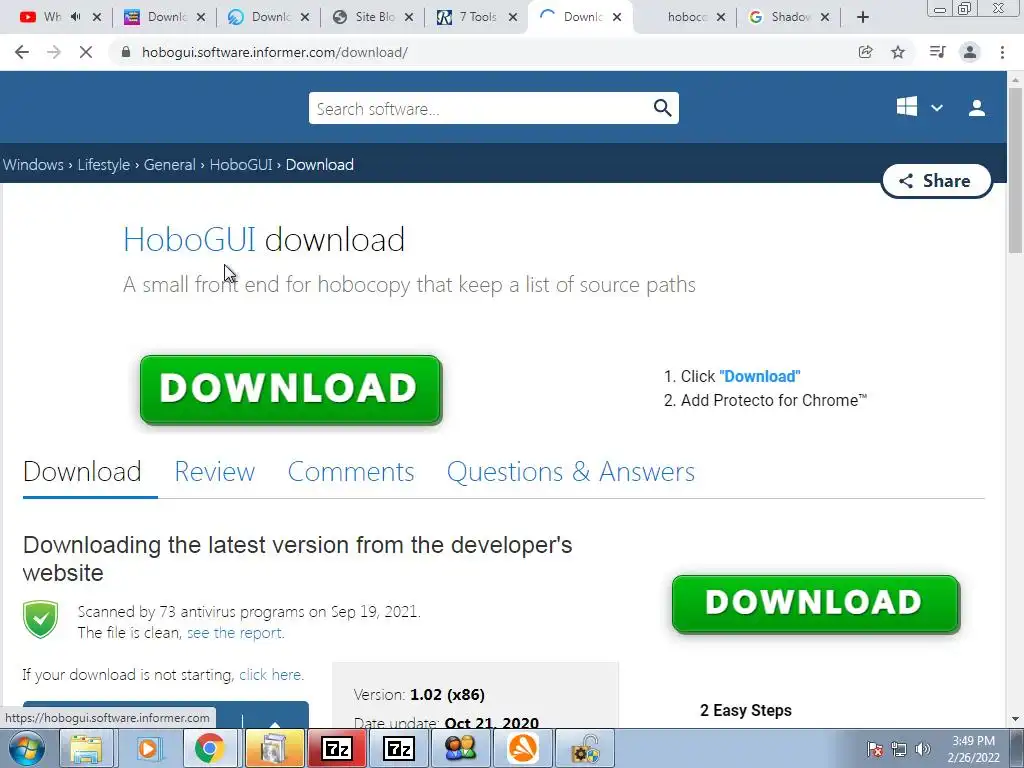The height and width of the screenshot is (768, 1024).
Task: Open the Chrome profile avatar
Action: pos(970,52)
